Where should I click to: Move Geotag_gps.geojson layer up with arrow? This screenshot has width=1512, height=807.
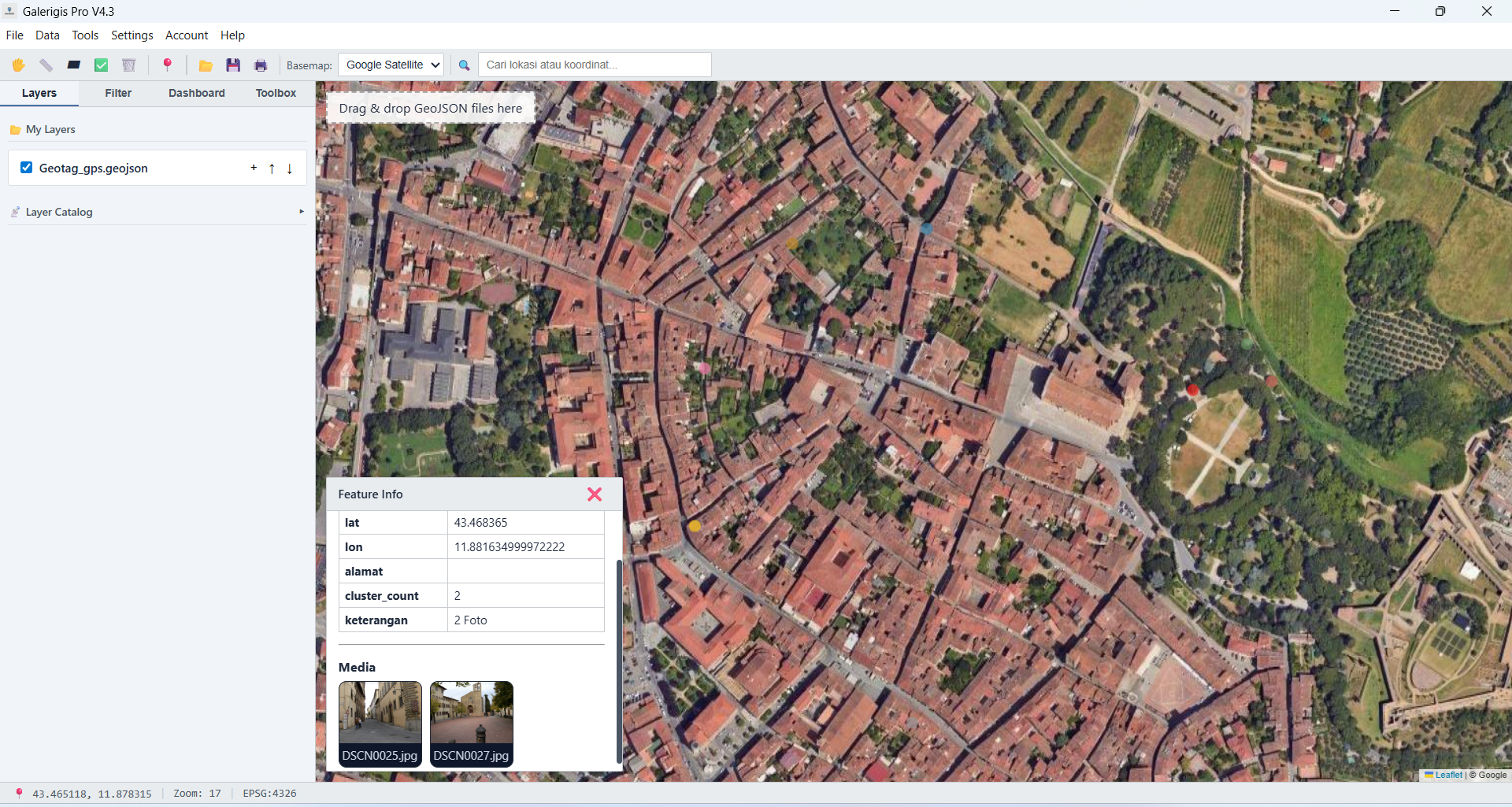point(272,168)
